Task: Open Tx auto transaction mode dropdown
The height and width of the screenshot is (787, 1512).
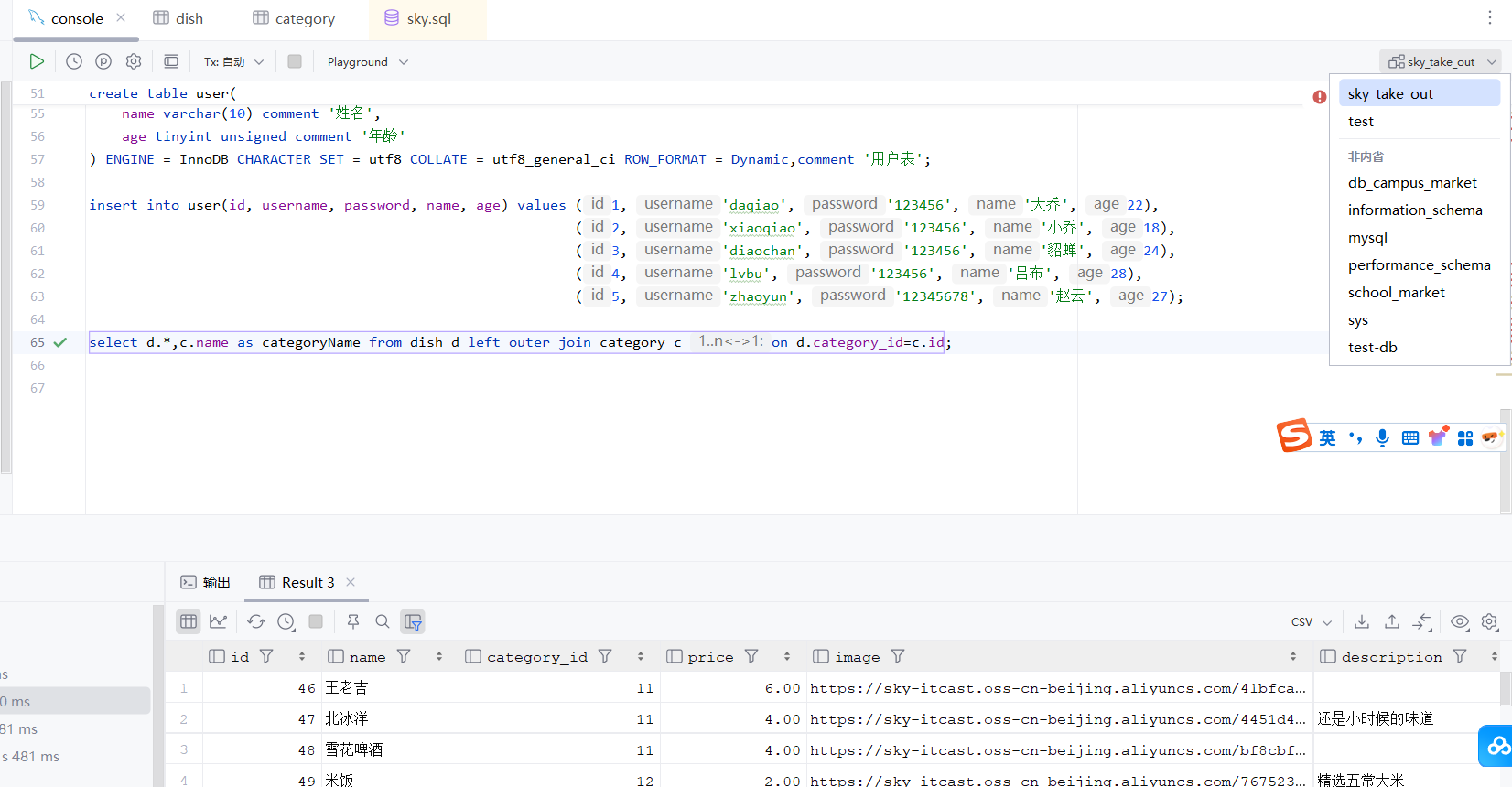Action: pyautogui.click(x=233, y=61)
